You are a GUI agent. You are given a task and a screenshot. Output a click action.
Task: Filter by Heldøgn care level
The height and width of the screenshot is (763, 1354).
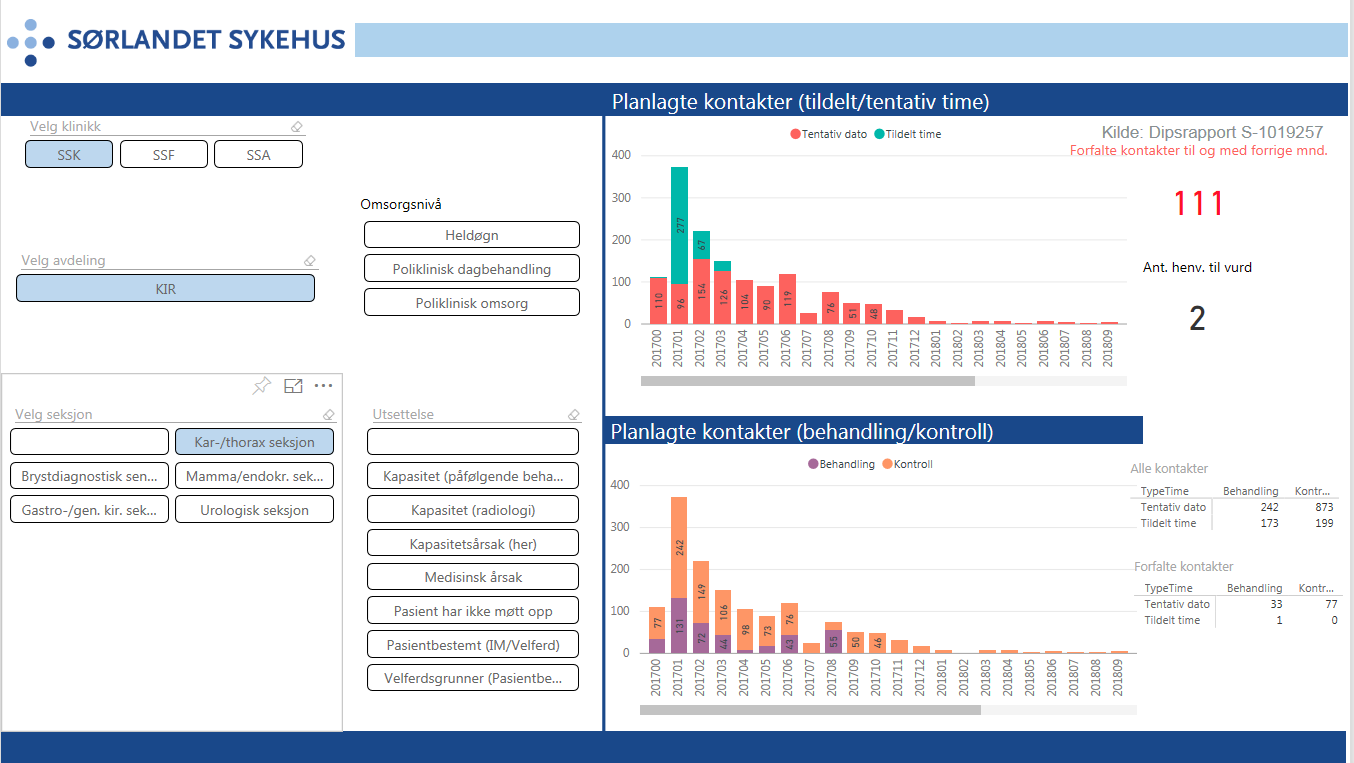click(472, 235)
